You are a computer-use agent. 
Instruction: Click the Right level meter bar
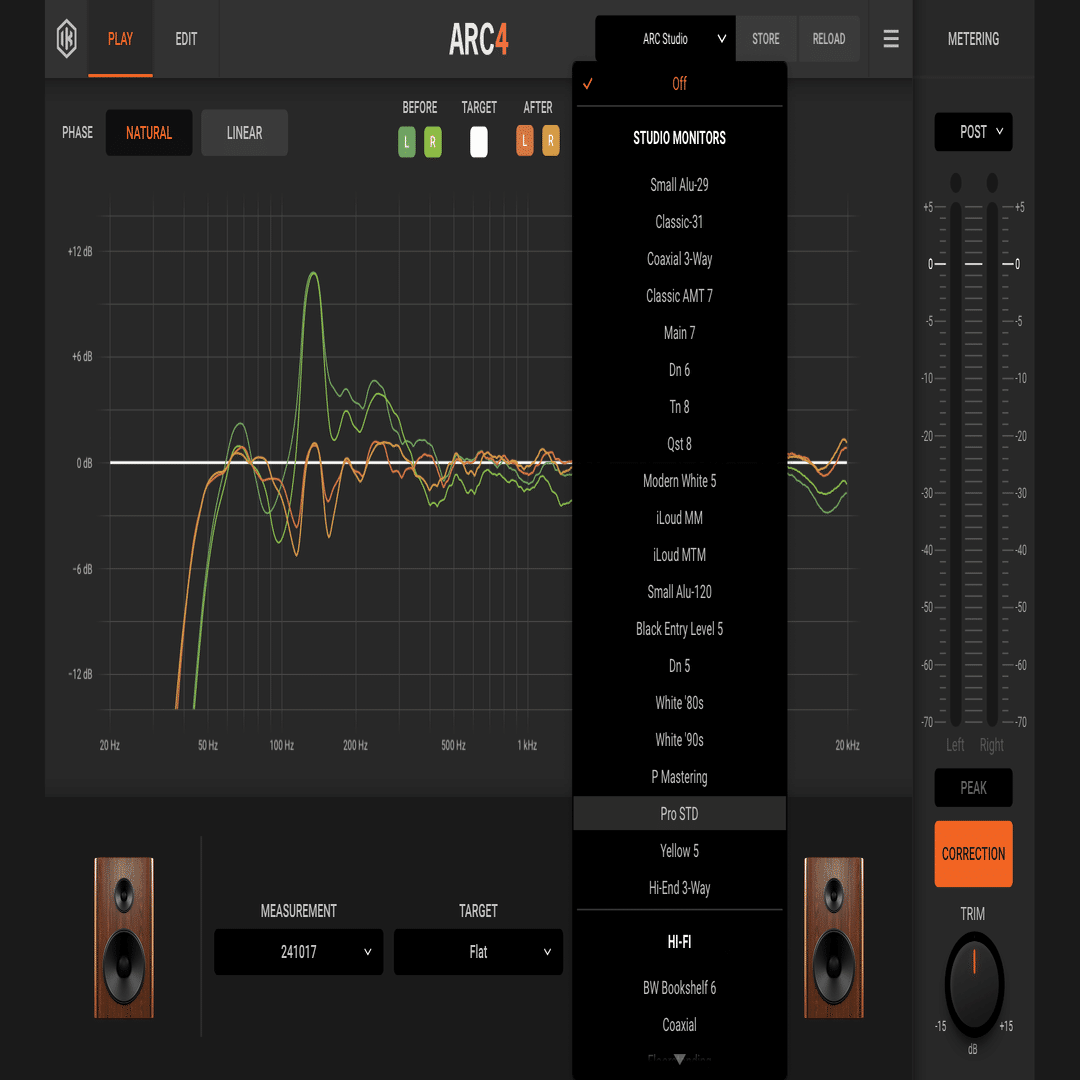(992, 464)
